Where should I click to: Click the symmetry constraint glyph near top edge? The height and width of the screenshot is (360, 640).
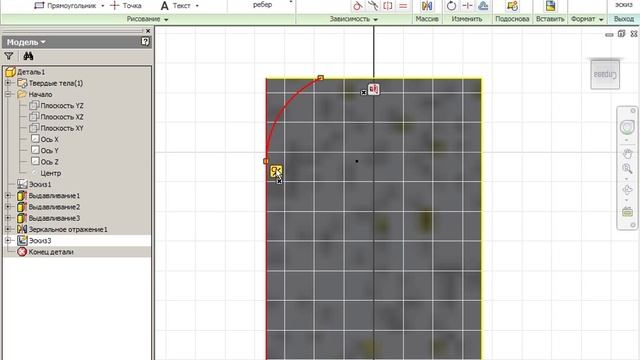[373, 89]
